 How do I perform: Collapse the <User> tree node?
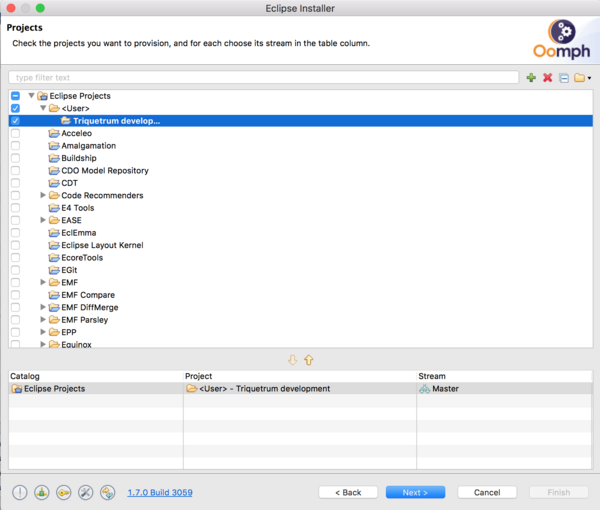point(43,108)
